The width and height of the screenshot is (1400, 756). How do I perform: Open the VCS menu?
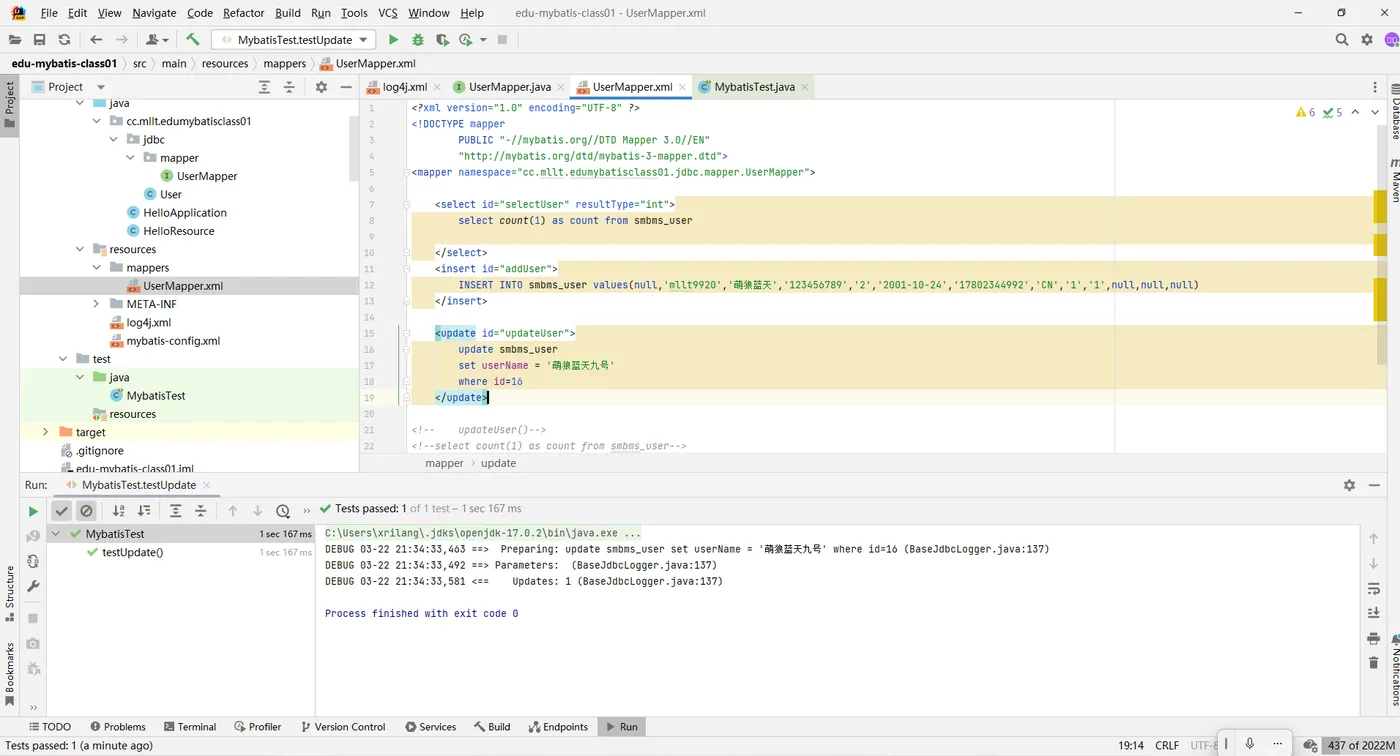[x=388, y=13]
